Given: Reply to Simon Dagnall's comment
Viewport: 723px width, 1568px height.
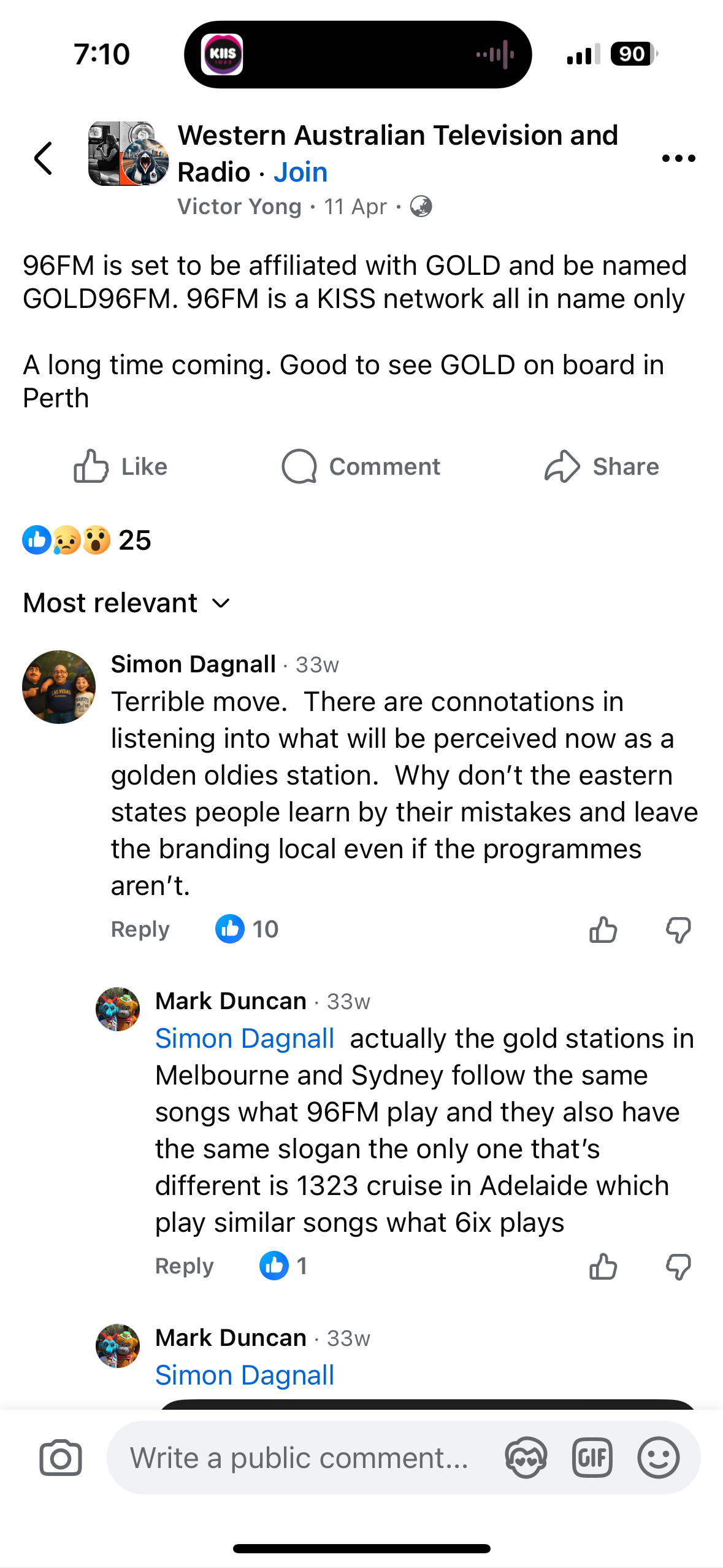Looking at the screenshot, I should (x=140, y=929).
